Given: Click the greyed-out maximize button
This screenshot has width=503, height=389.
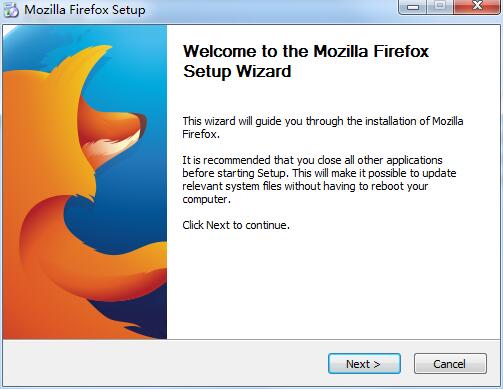Looking at the screenshot, I should click(440, 6).
